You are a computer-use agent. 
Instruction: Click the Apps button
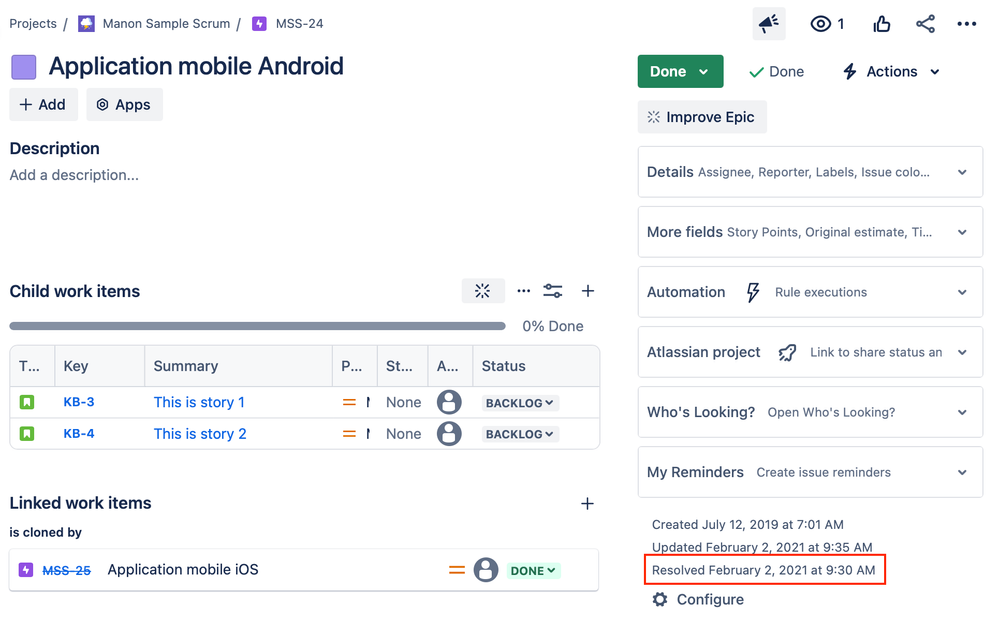coord(124,105)
